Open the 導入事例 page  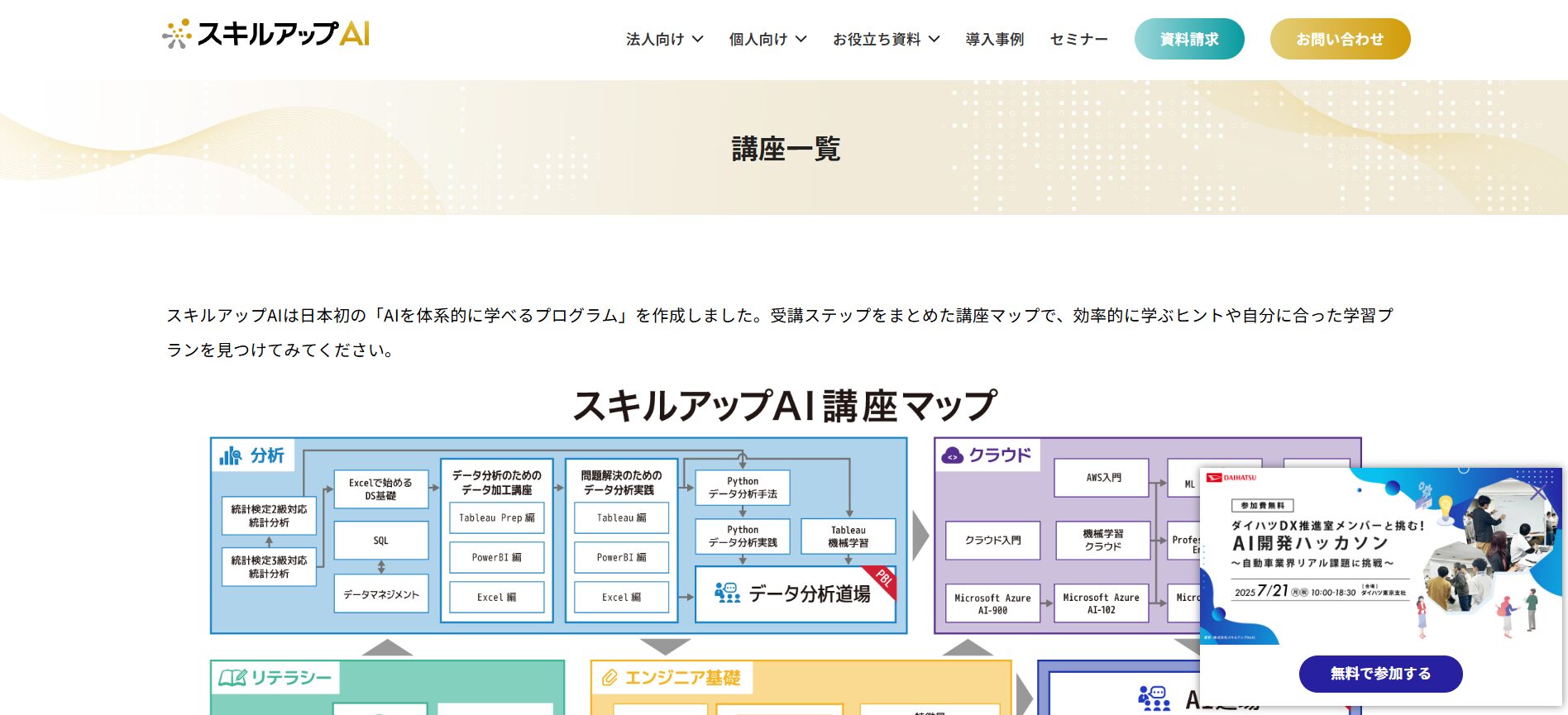[995, 39]
